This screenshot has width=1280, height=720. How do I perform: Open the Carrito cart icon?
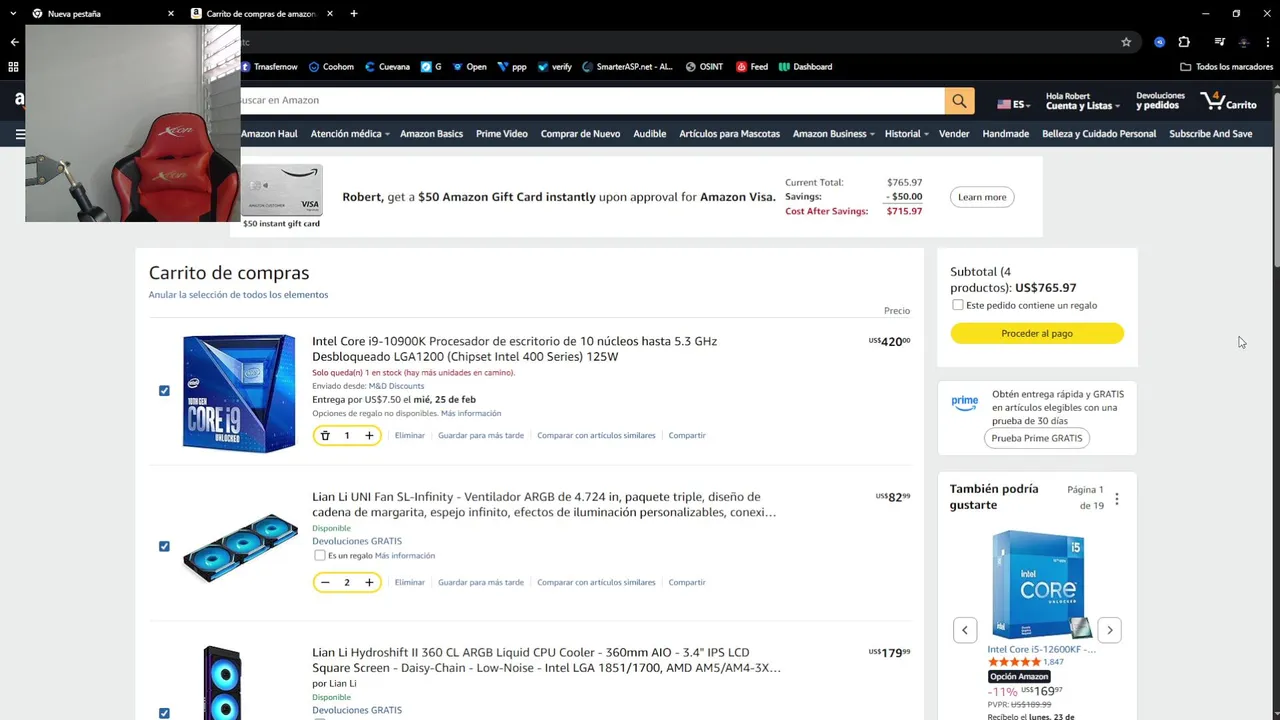(1229, 100)
